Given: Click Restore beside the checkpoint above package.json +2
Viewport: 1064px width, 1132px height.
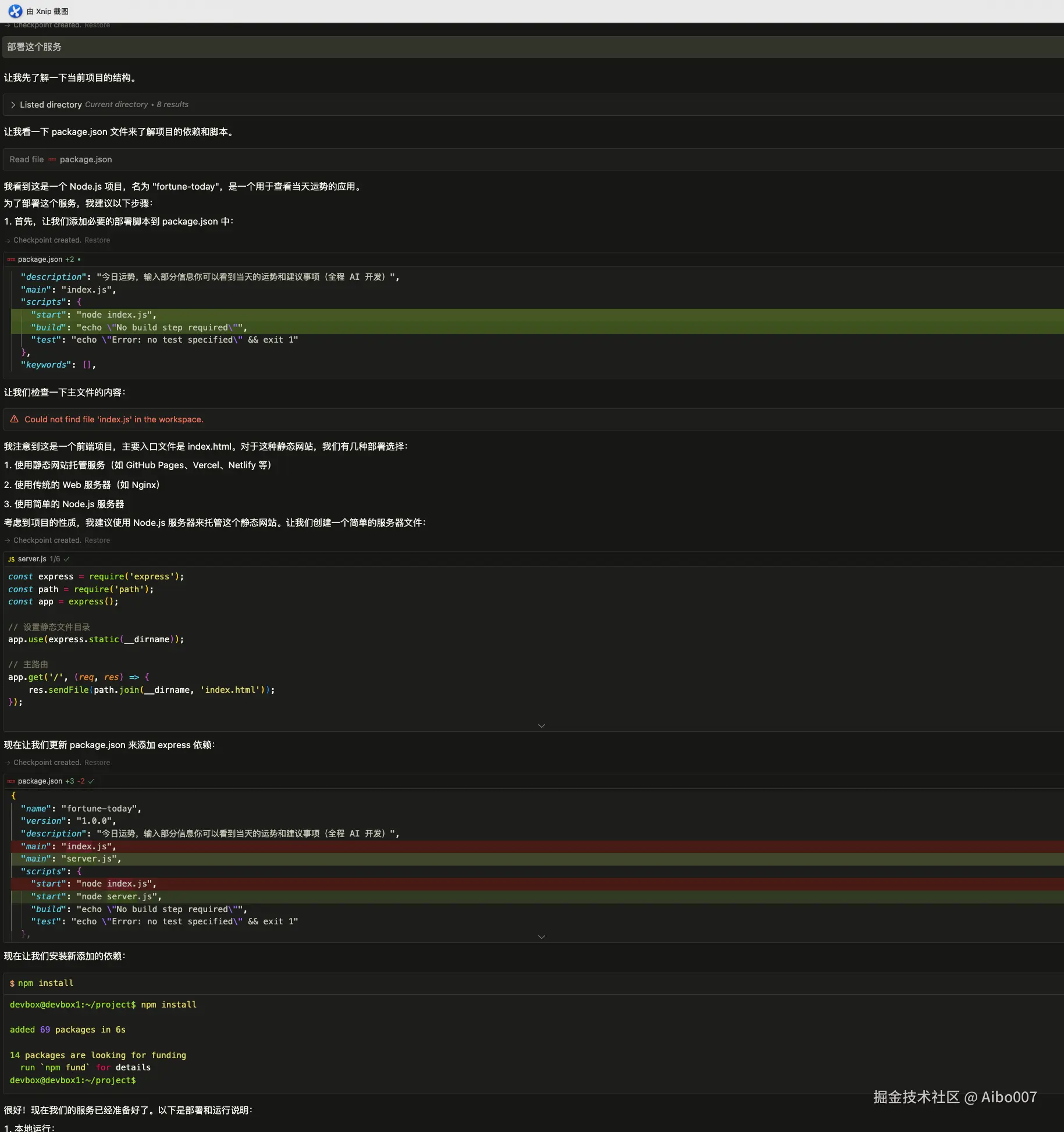Looking at the screenshot, I should pos(97,240).
